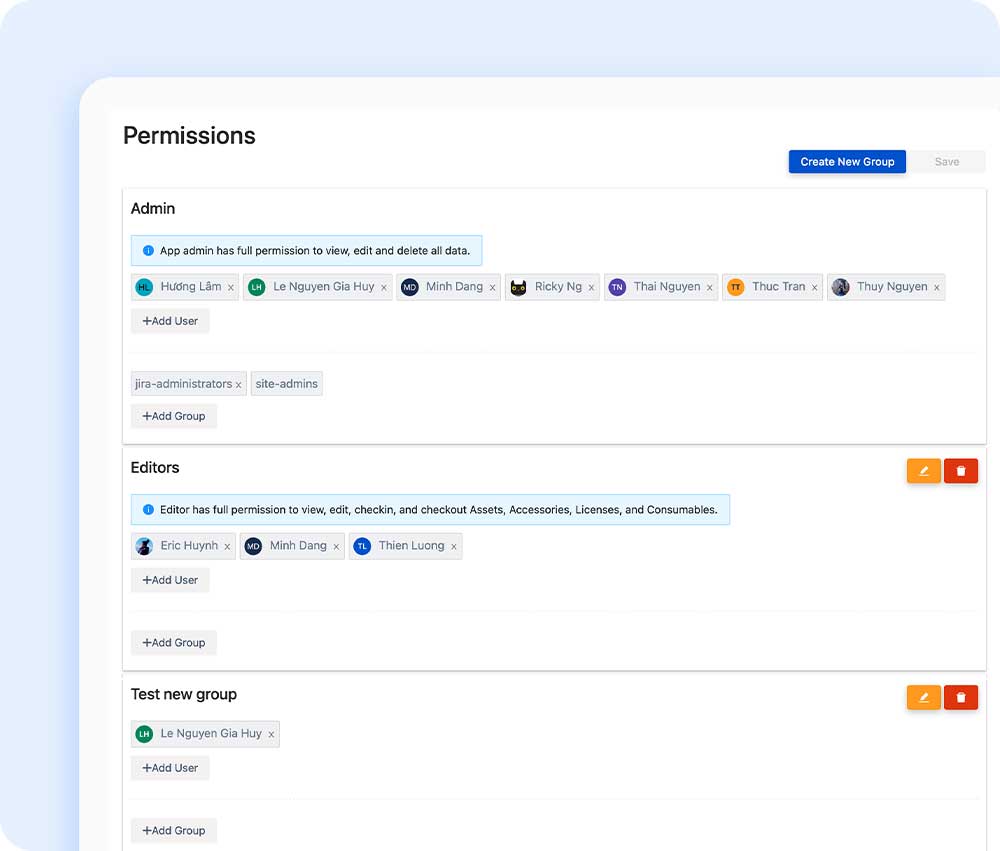Click the jira-administrators group name
This screenshot has height=851, width=1000.
coord(184,383)
